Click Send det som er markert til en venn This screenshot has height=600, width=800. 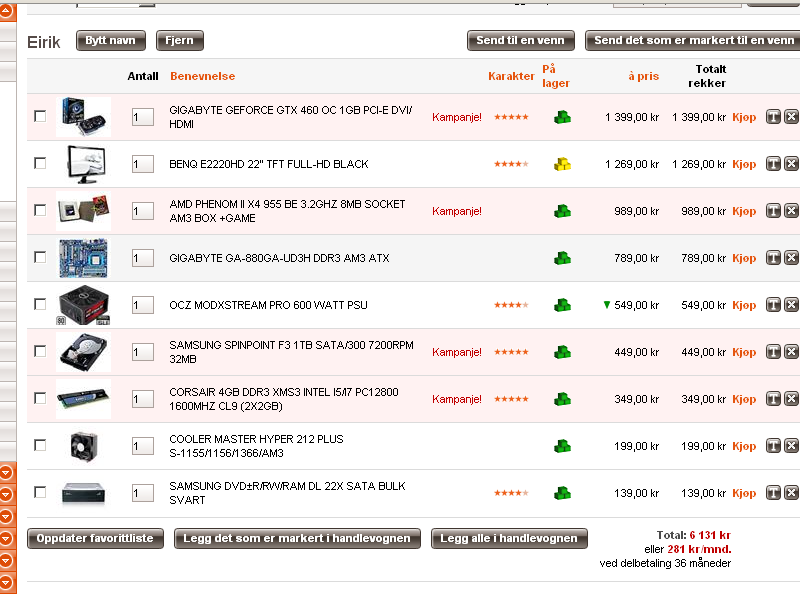[x=693, y=40]
